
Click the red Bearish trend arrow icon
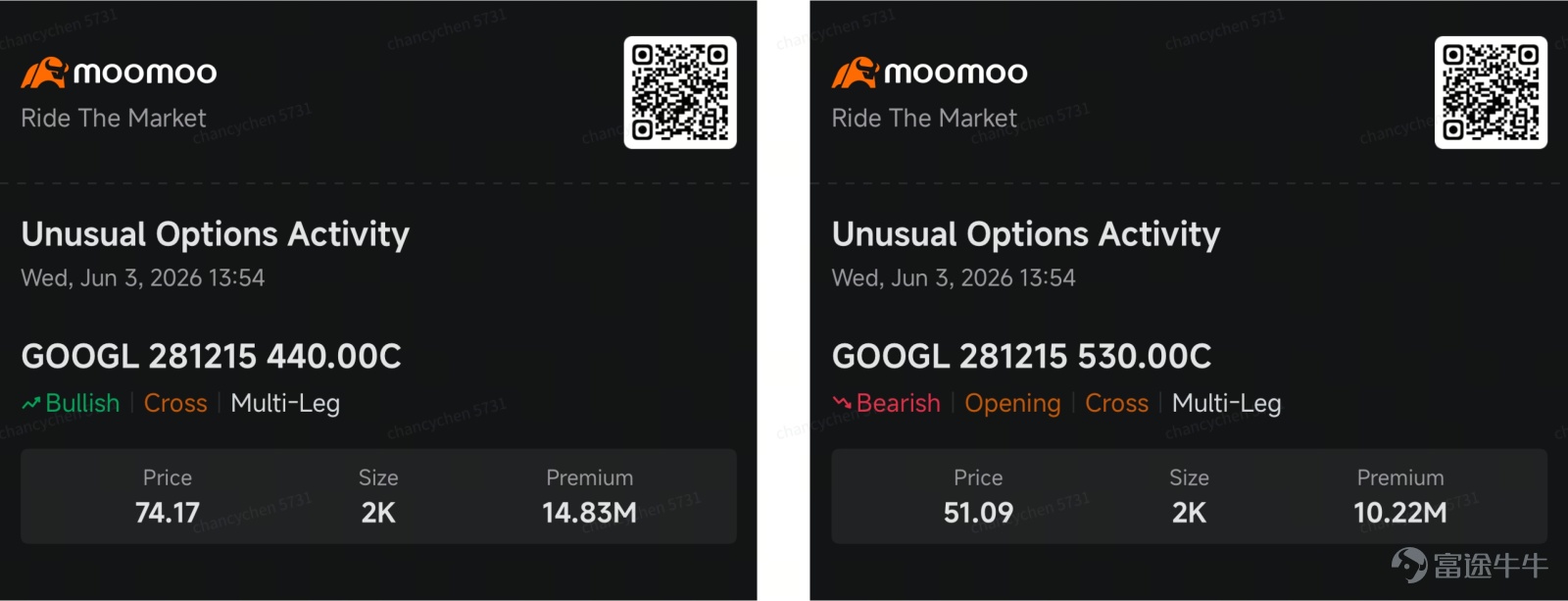click(842, 403)
